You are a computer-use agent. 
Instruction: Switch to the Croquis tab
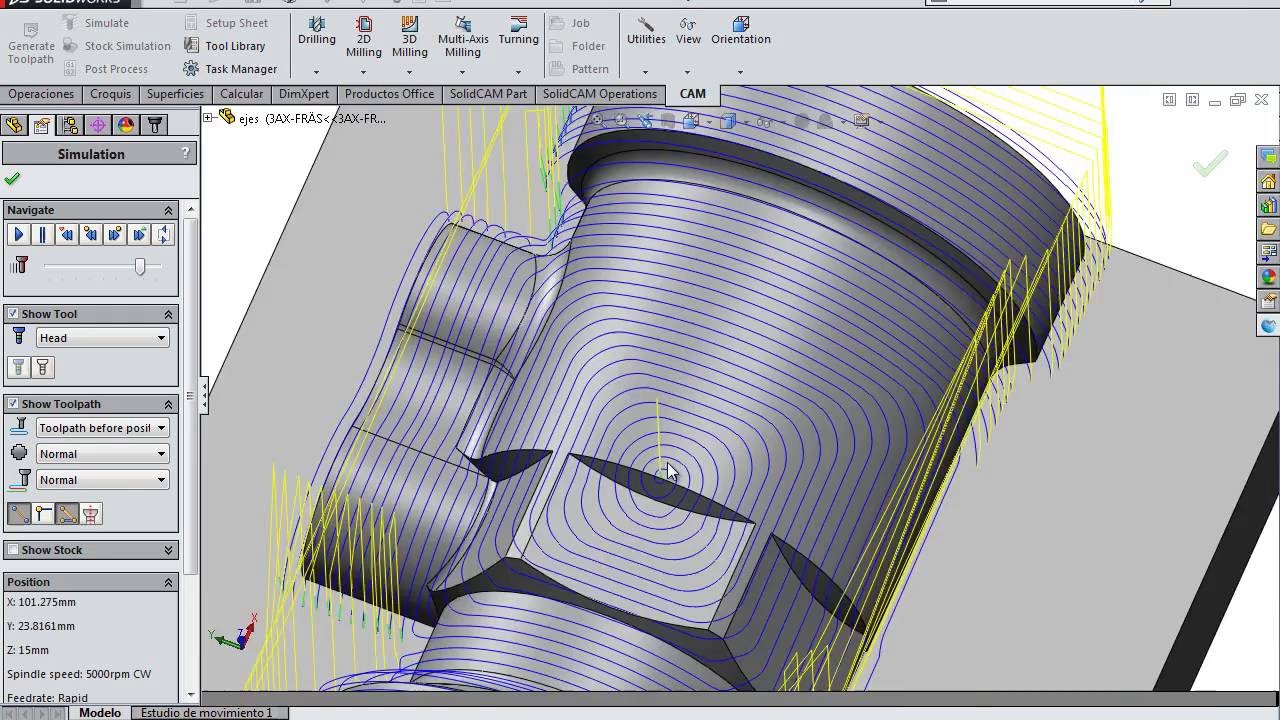tap(110, 94)
